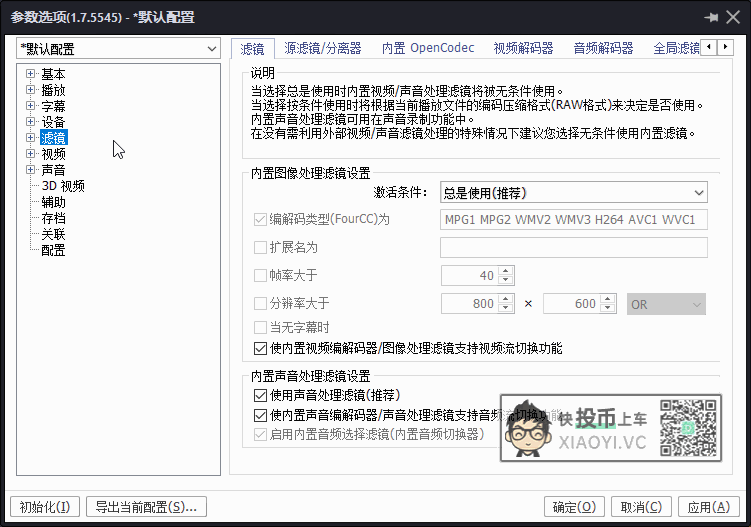Decrease the resolution height 600 value
The height and width of the screenshot is (527, 751).
pyautogui.click(x=608, y=308)
